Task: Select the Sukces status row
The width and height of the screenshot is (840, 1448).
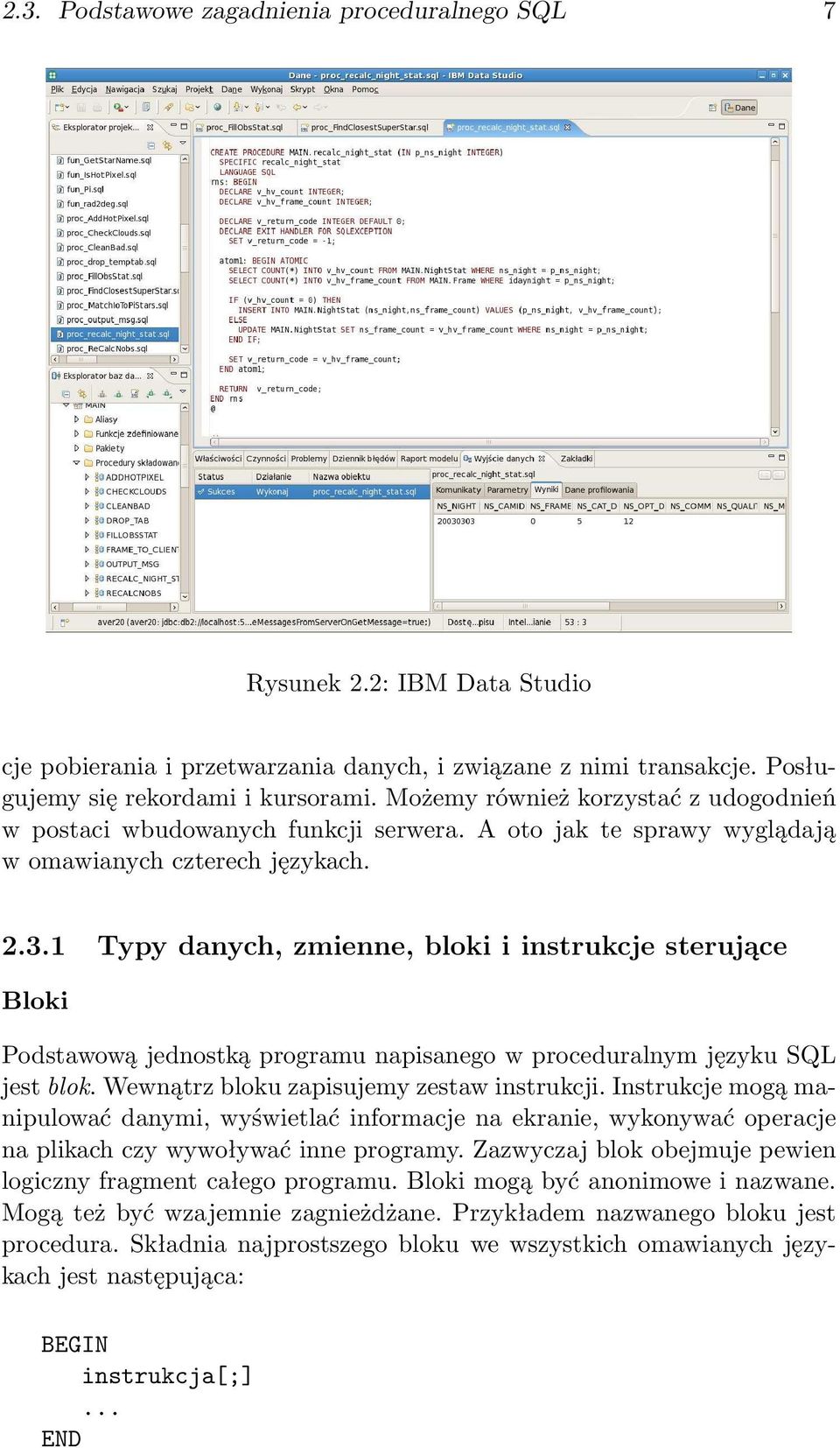Action: tap(311, 492)
